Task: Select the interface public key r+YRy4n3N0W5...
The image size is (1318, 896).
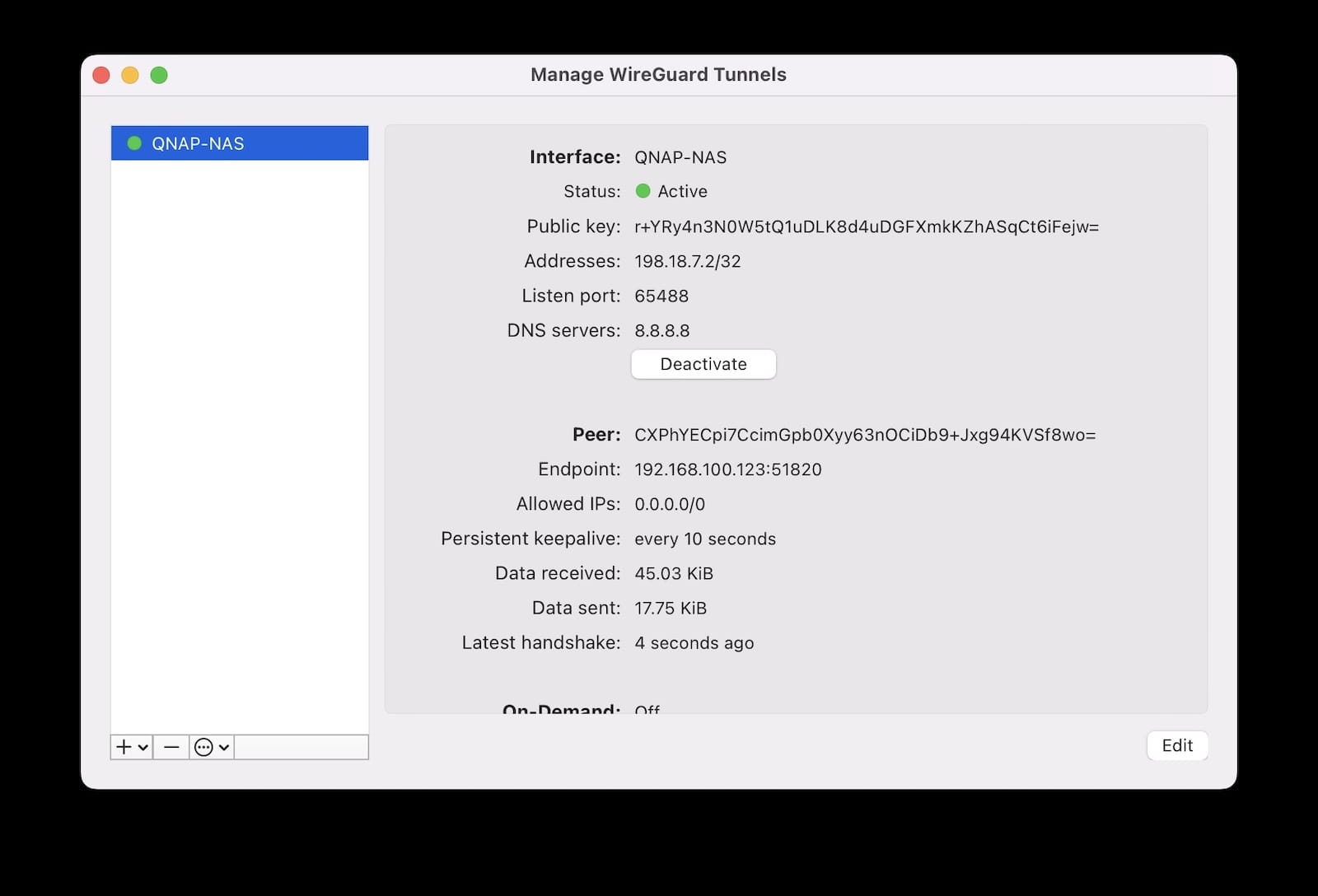Action: [x=867, y=226]
